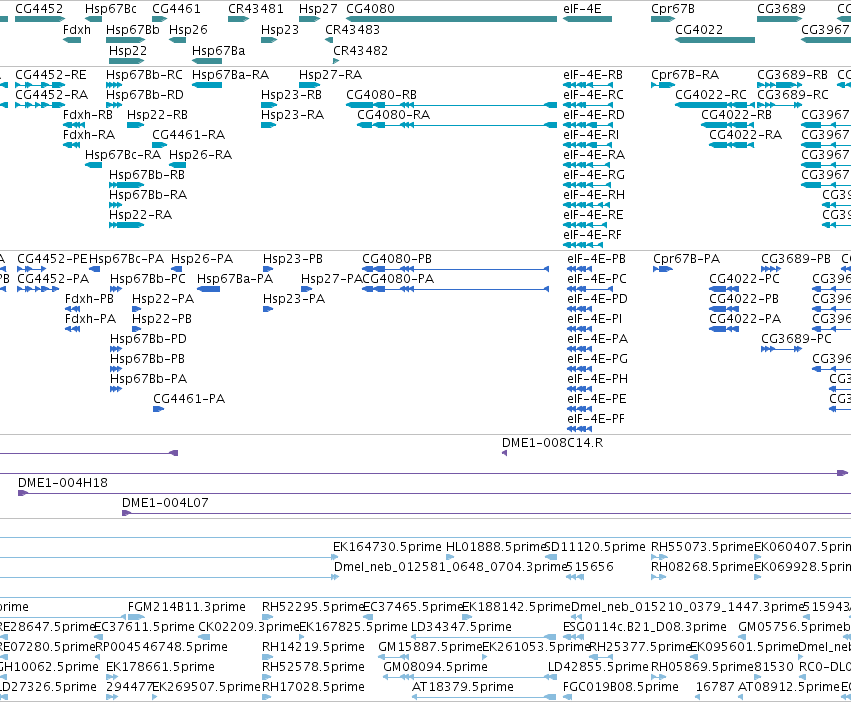
Task: Select BAC clone DME1-008C14.R
Action: [552, 442]
